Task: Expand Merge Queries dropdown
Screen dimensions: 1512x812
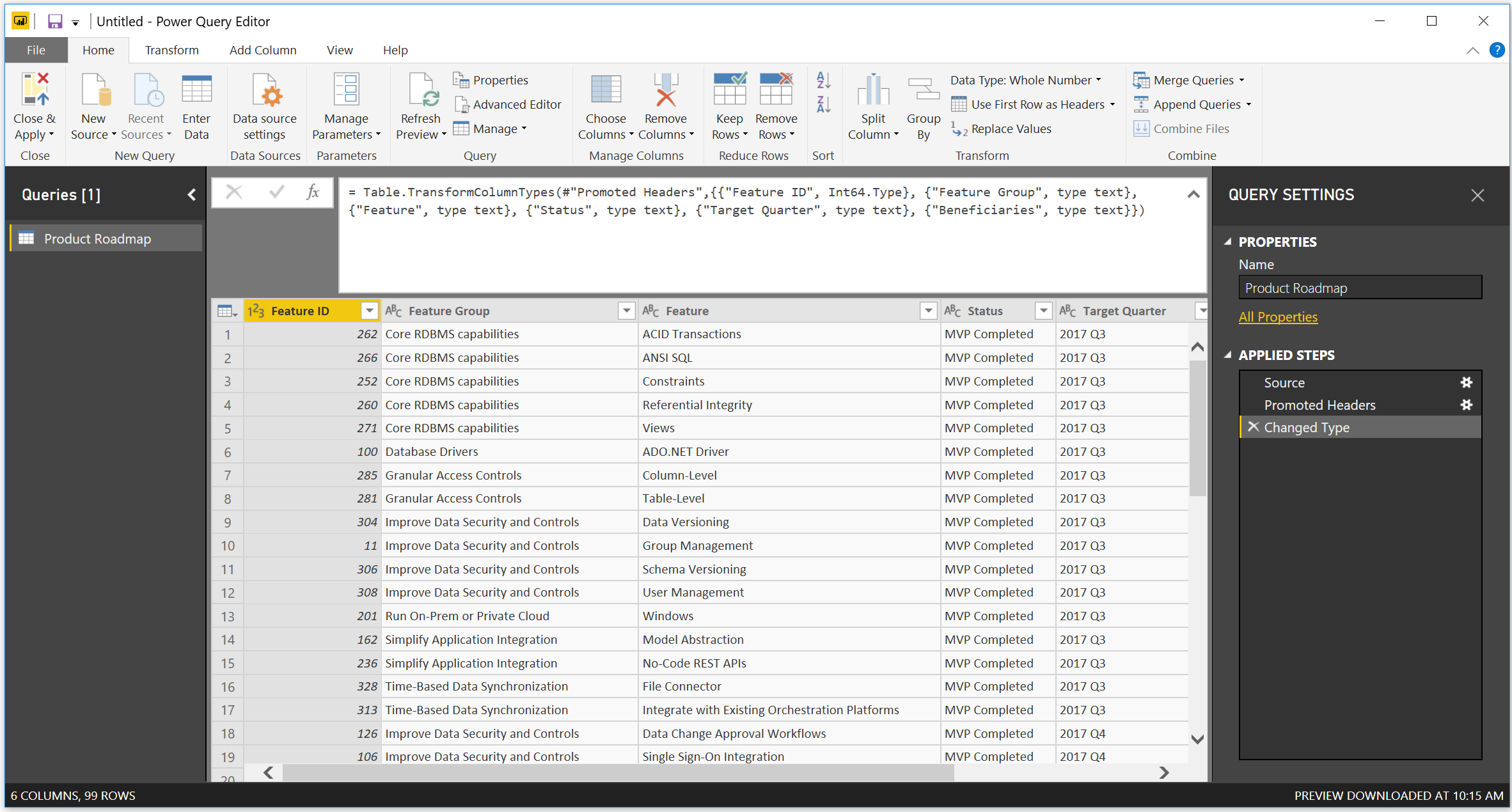Action: pyautogui.click(x=1241, y=80)
